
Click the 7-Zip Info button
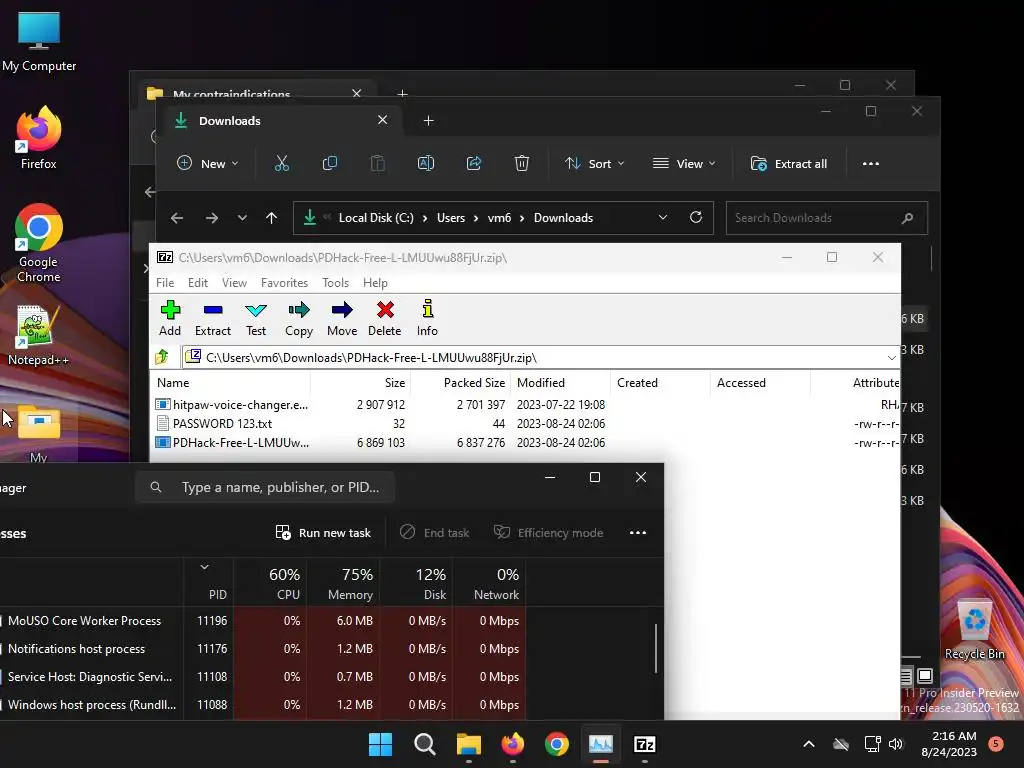[x=427, y=318]
